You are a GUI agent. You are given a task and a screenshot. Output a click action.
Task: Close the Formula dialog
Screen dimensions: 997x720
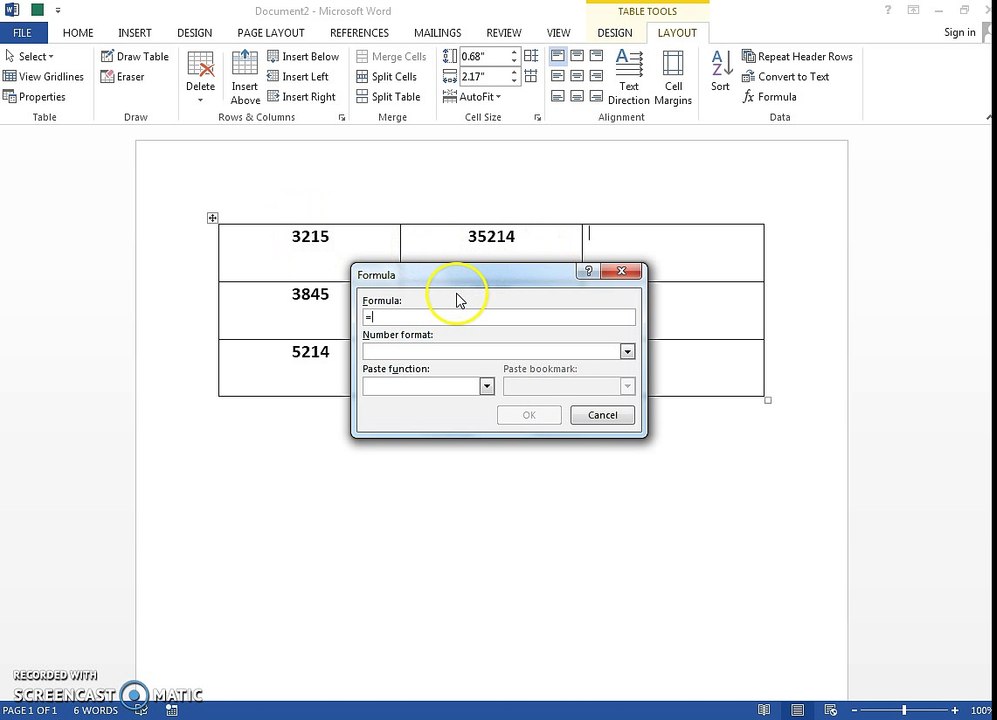tap(621, 271)
